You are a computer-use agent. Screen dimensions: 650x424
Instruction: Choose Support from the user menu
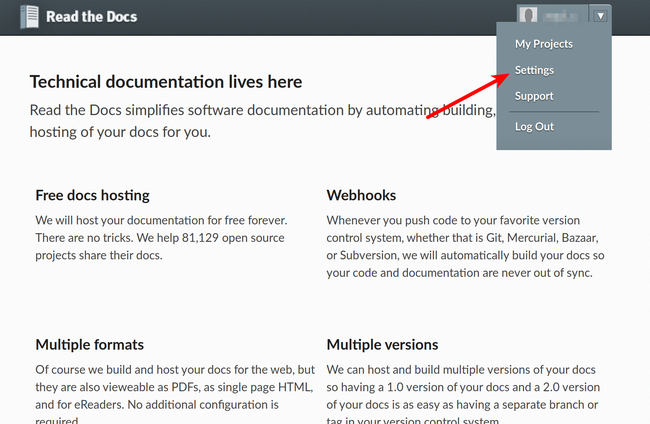[x=534, y=96]
